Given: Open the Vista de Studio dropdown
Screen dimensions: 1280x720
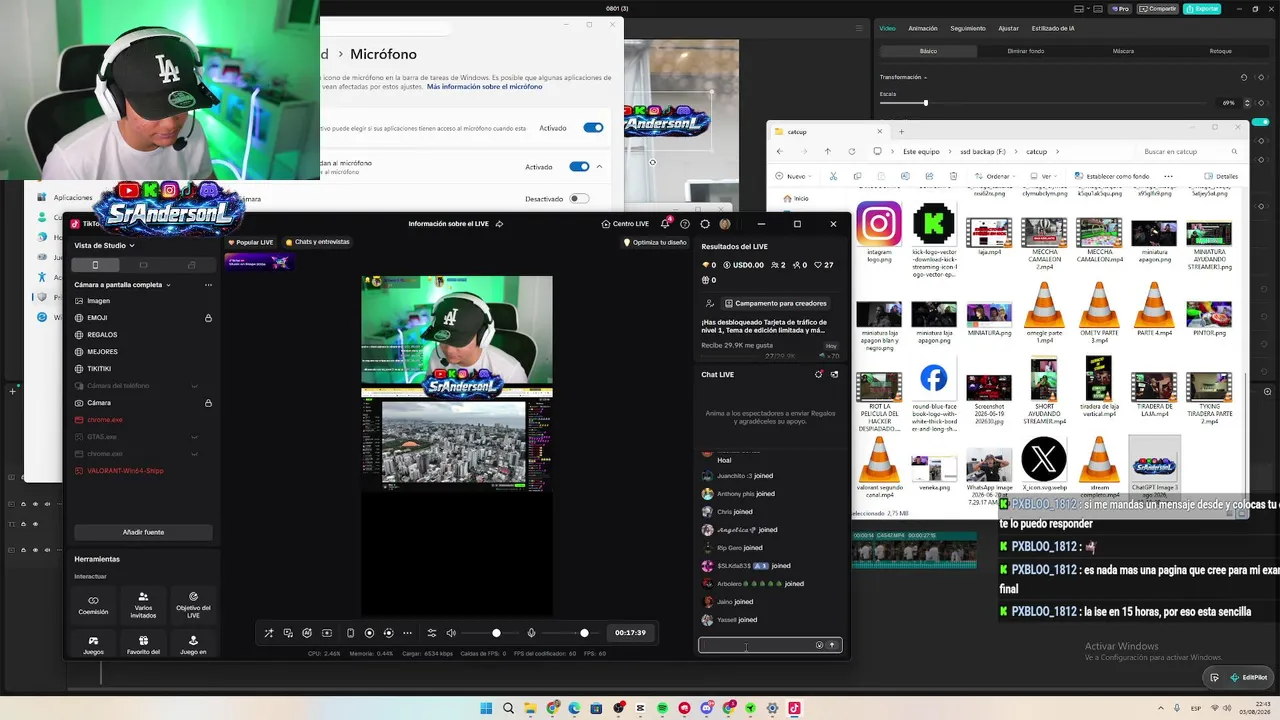Looking at the screenshot, I should coord(105,245).
